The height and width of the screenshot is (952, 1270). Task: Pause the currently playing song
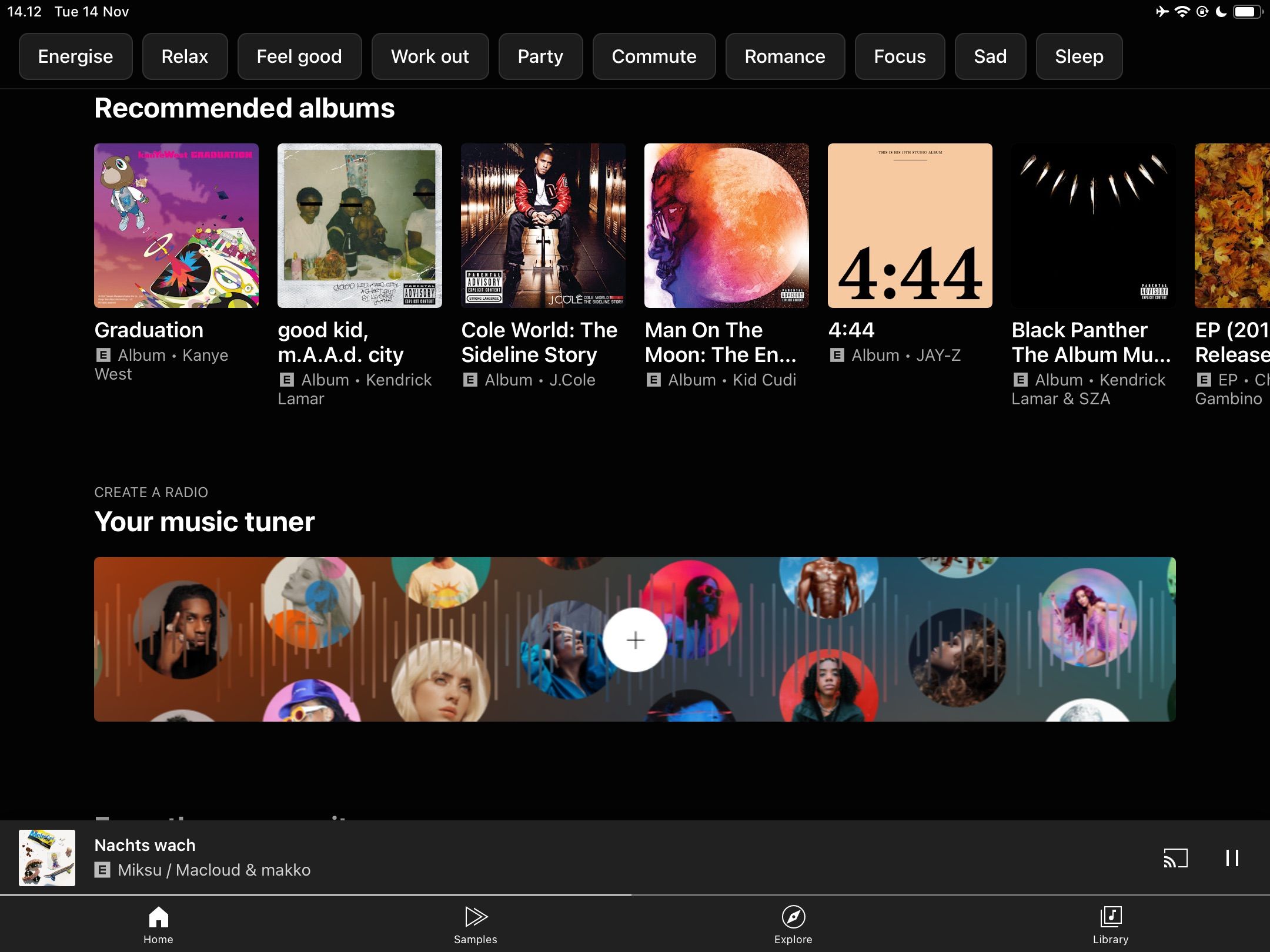coord(1232,857)
